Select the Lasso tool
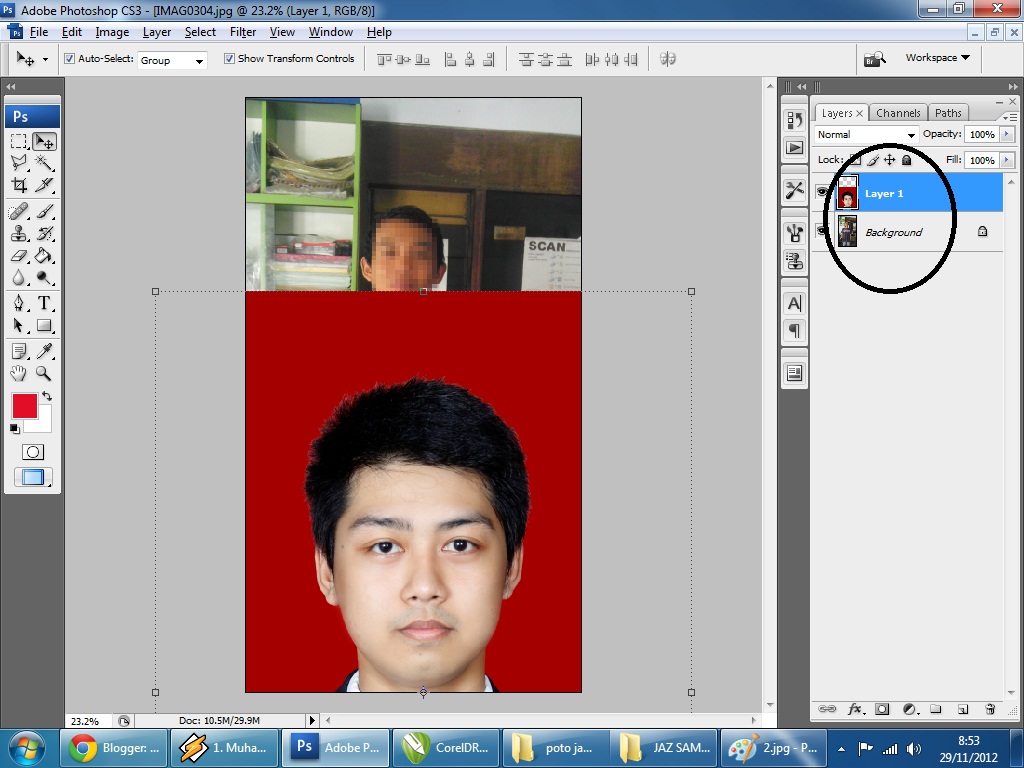 click(19, 163)
